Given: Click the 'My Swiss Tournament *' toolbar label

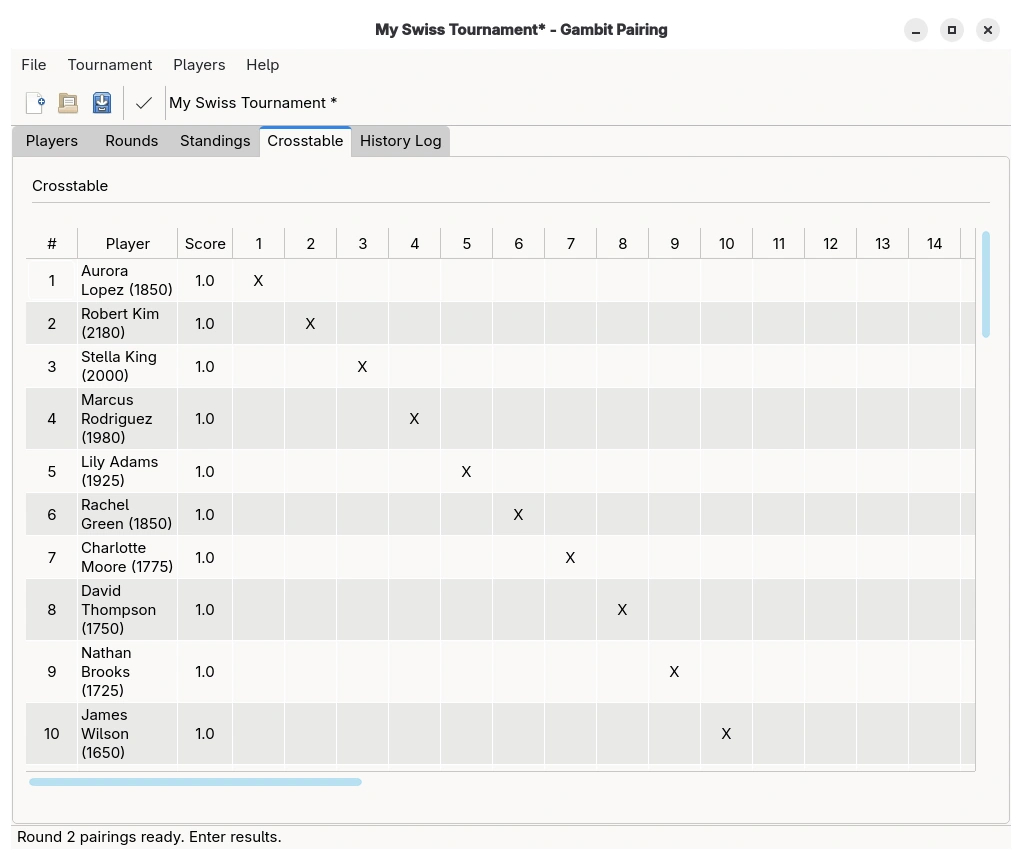Looking at the screenshot, I should pyautogui.click(x=253, y=103).
